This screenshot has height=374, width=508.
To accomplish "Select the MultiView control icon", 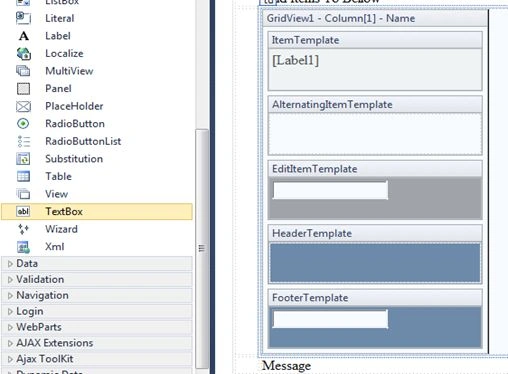I will 23,71.
